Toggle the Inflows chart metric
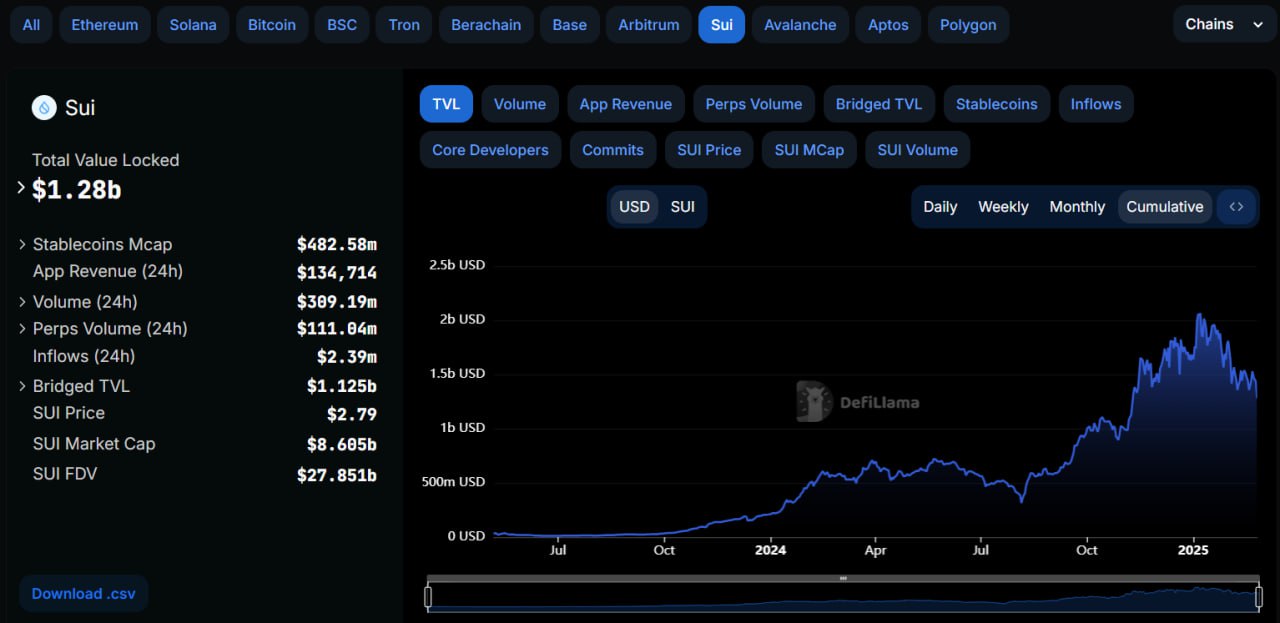 [1096, 104]
